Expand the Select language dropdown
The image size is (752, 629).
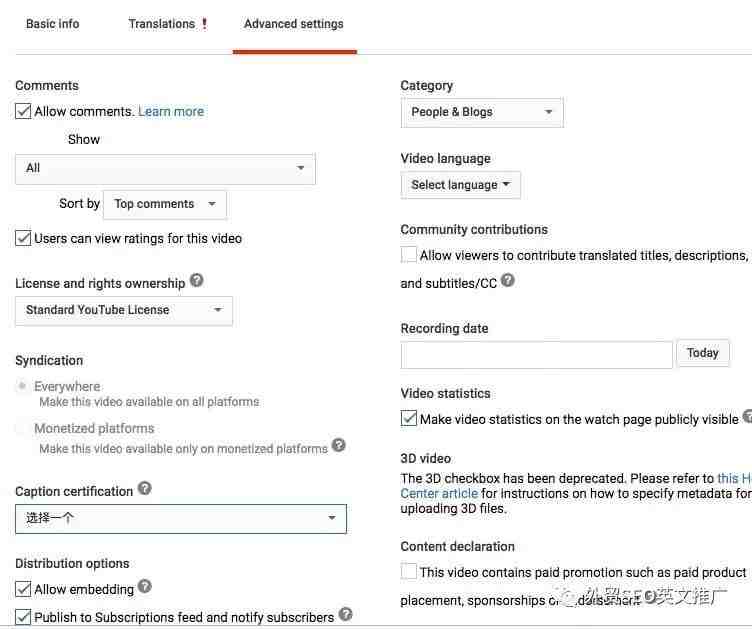tap(460, 185)
